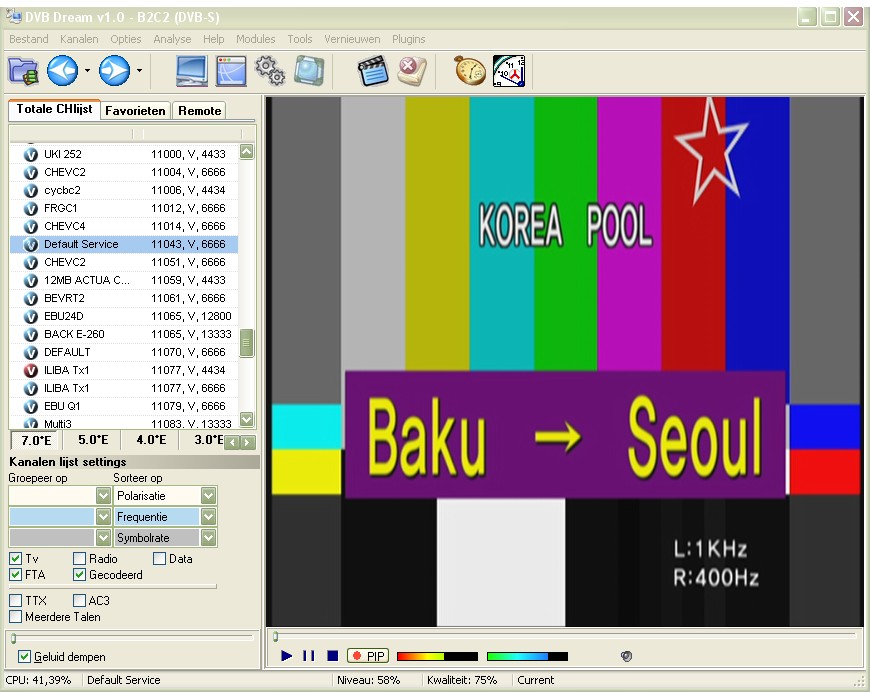
Task: Click the blue previous channel arrow icon
Action: [63, 71]
